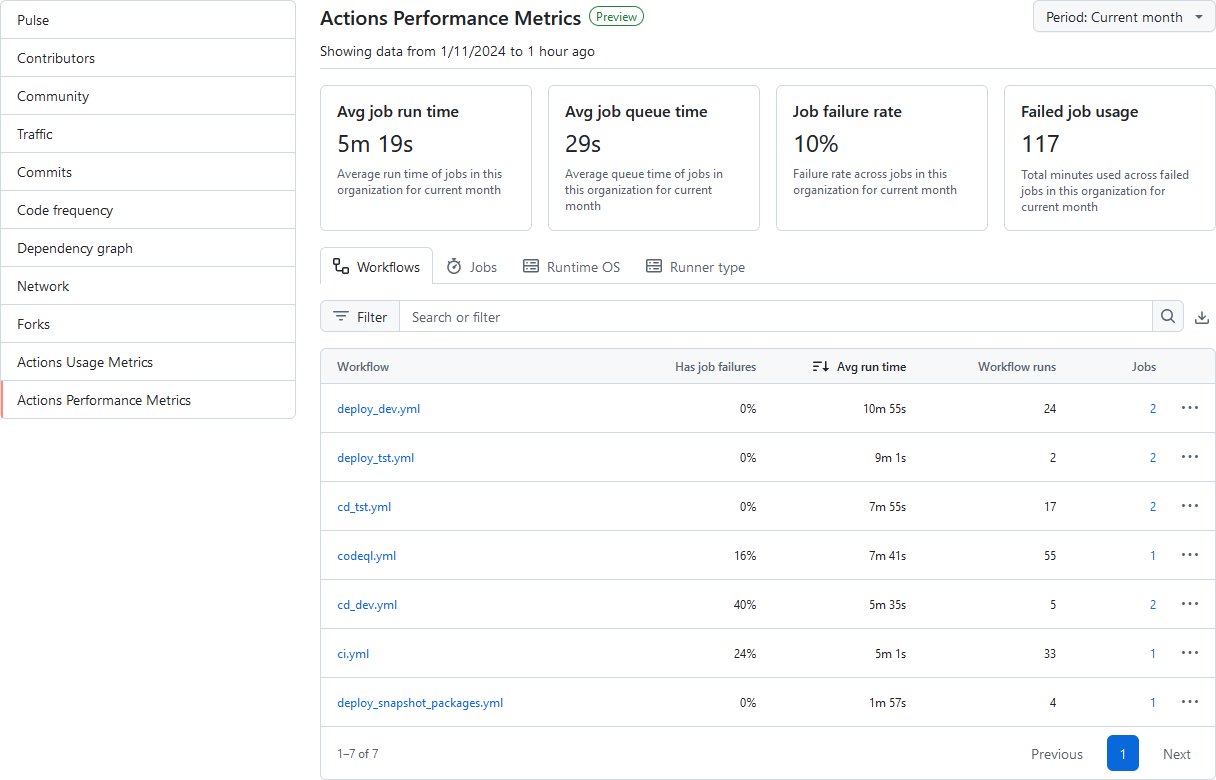Open the three-dot menu for ci.yml

tap(1190, 653)
